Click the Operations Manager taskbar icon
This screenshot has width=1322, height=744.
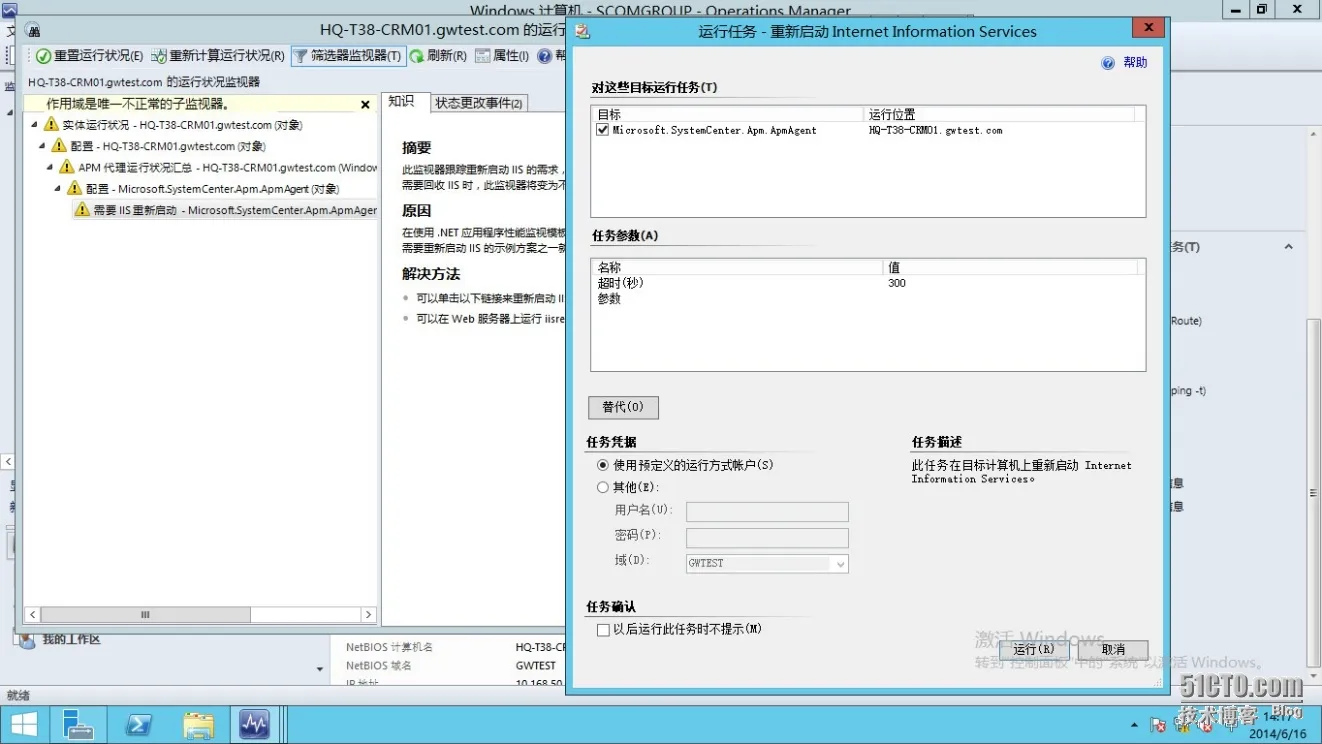click(254, 725)
